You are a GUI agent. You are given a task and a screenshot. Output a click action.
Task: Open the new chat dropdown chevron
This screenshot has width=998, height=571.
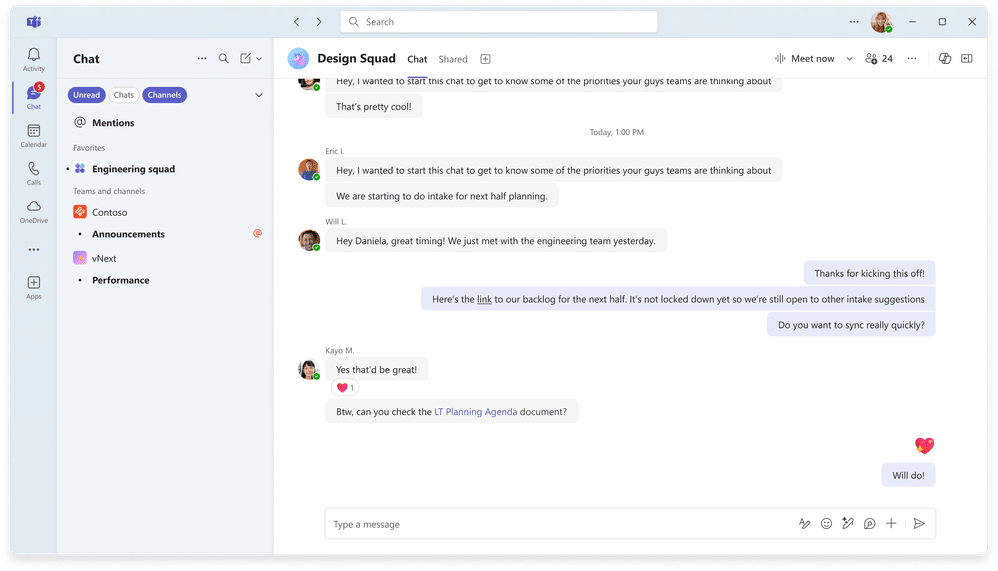coord(259,59)
